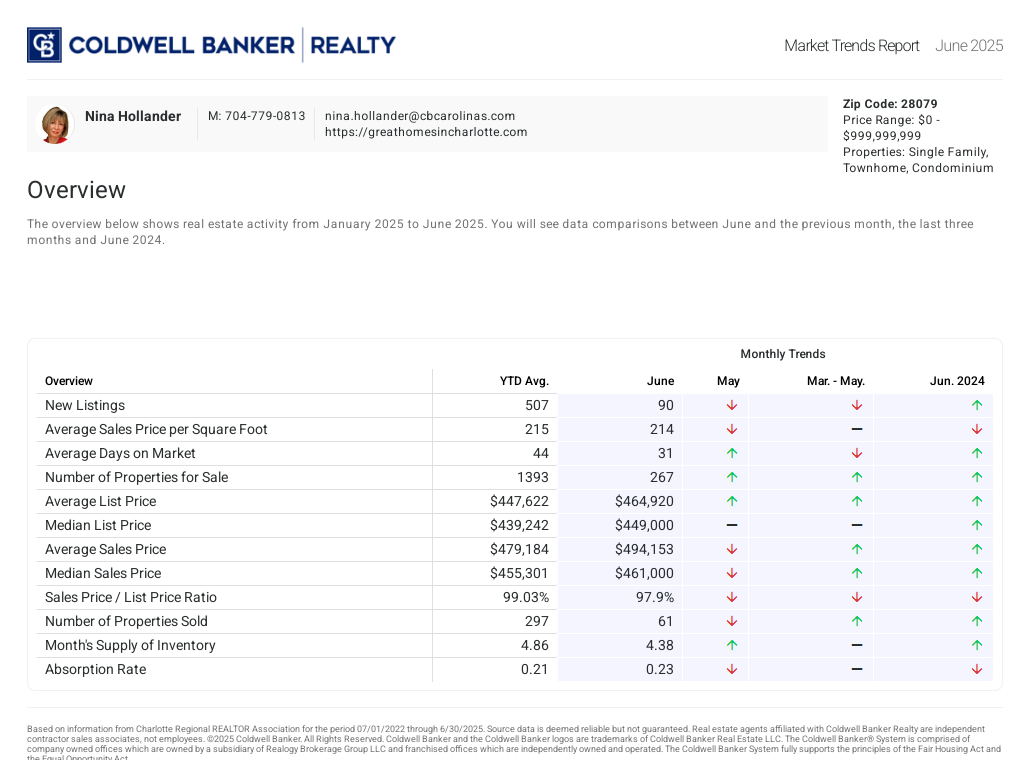Screen dimensions: 1023x760
Task: Select the Median Sales Price row label
Action: coord(103,573)
